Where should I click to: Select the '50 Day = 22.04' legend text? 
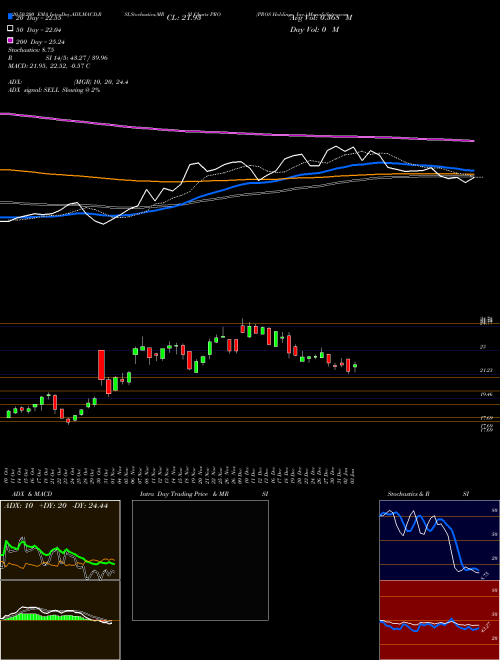click(39, 29)
